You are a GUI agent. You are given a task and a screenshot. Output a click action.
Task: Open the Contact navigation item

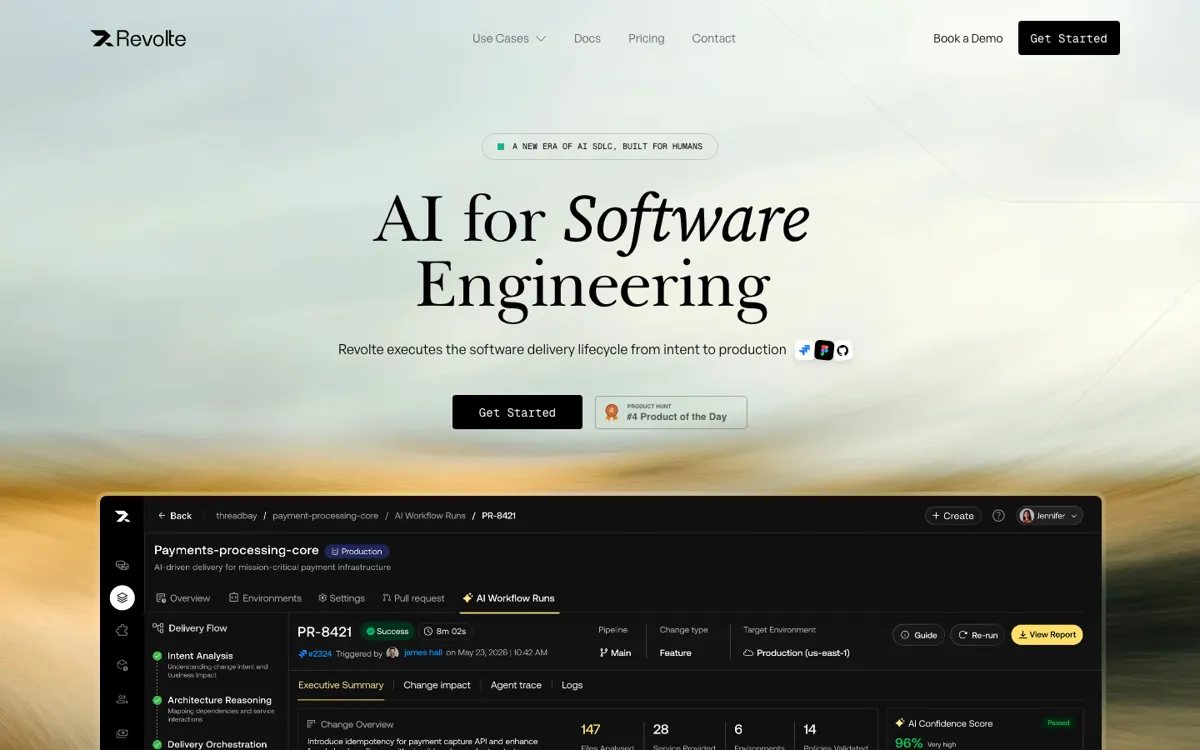[x=713, y=38]
